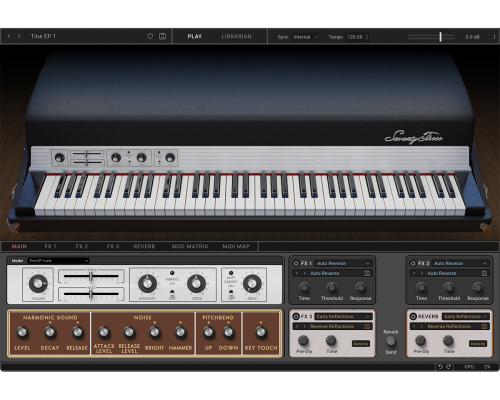The width and height of the screenshot is (500, 400).
Task: Save the FX 1 Auto Reverse preset
Action: pos(367,273)
